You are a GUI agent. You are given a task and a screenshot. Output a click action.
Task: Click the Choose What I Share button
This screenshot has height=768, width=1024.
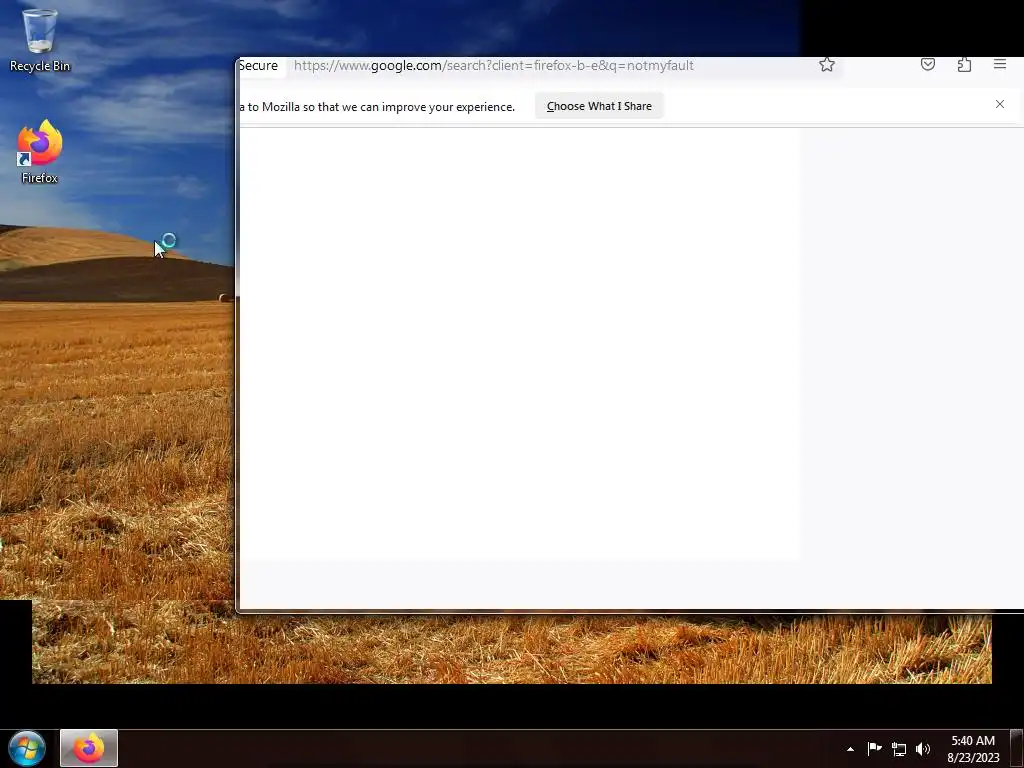pos(599,106)
